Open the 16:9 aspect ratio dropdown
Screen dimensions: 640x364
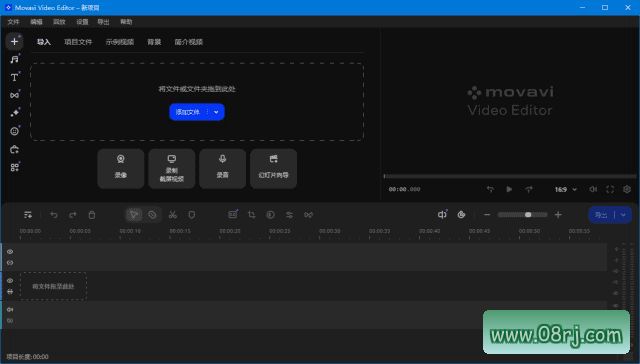tap(566, 189)
